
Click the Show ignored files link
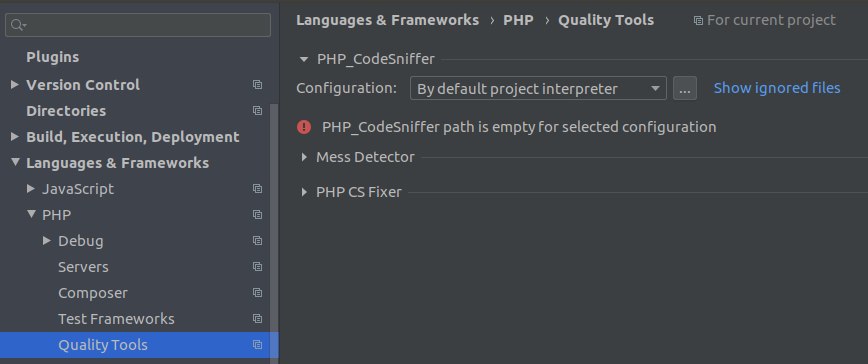(x=777, y=88)
